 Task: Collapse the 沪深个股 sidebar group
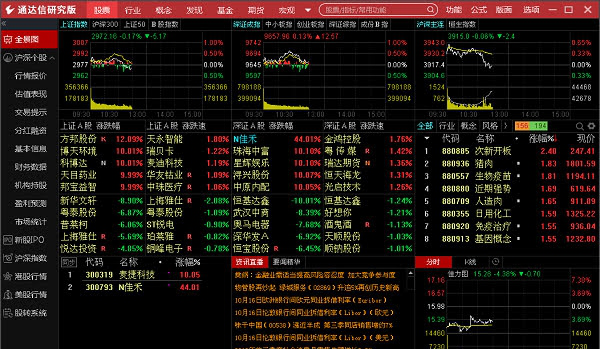[52, 58]
